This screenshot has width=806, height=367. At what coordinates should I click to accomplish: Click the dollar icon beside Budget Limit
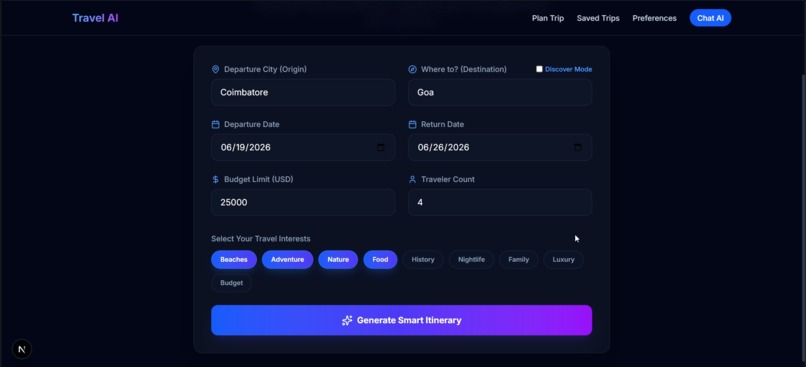[215, 179]
